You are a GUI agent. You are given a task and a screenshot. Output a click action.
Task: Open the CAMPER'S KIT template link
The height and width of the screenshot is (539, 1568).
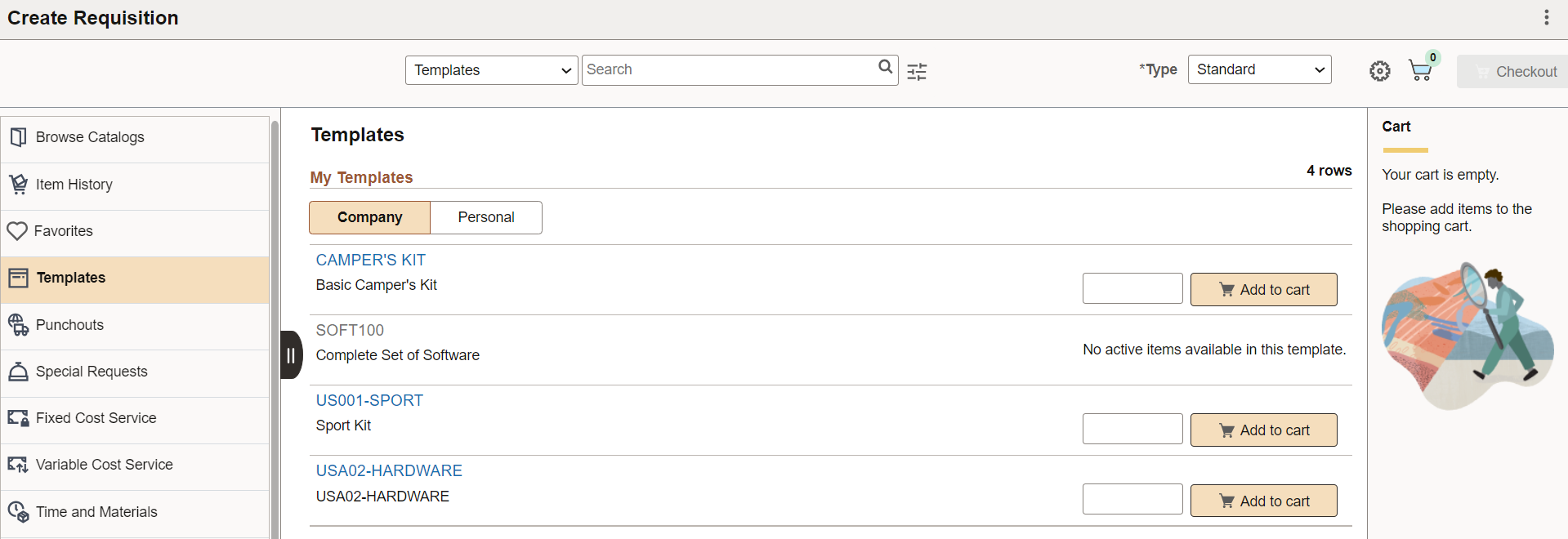[370, 260]
